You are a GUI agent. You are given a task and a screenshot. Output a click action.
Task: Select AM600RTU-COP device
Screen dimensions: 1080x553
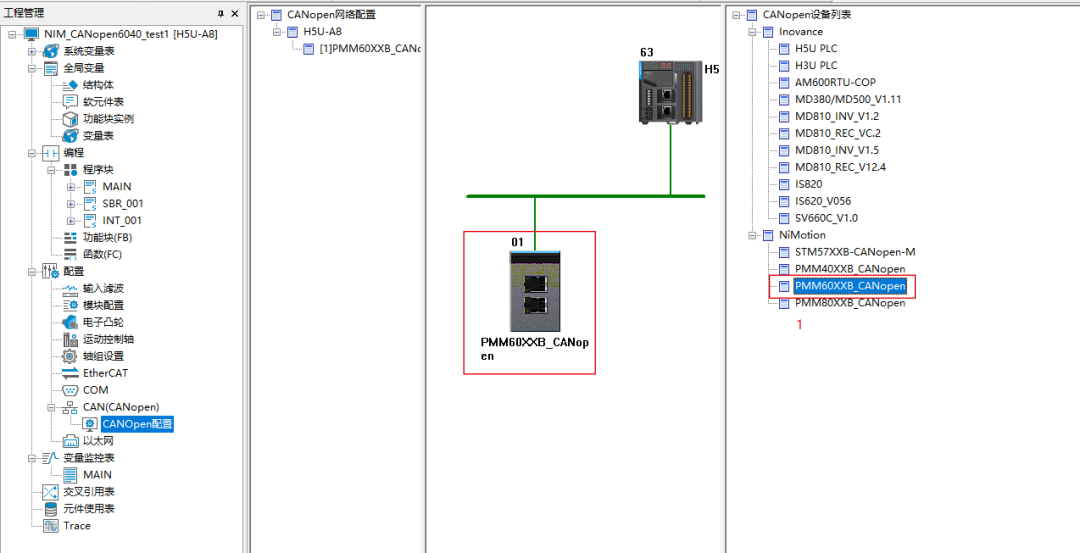(834, 83)
